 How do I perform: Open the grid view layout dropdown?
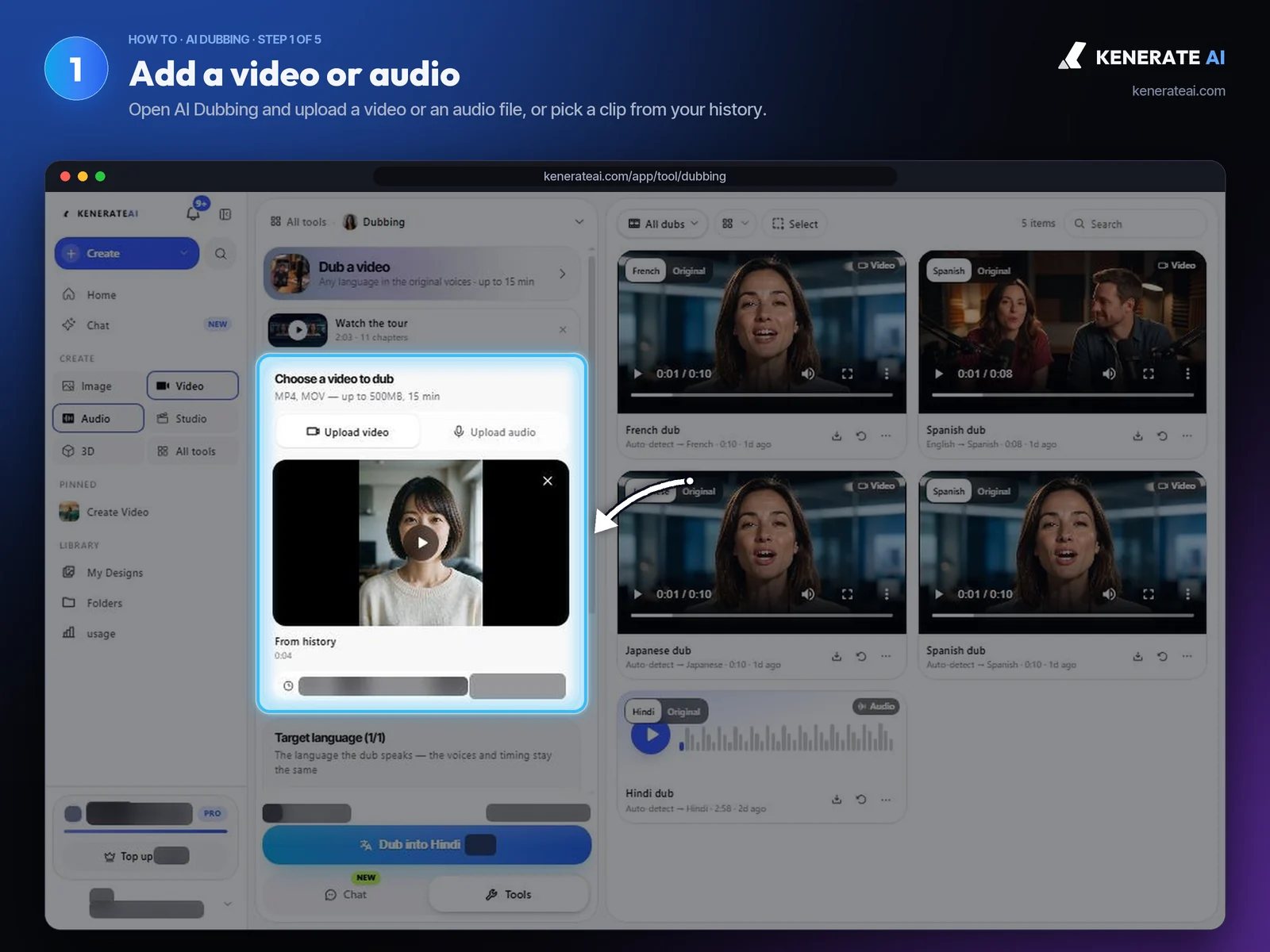click(x=735, y=225)
